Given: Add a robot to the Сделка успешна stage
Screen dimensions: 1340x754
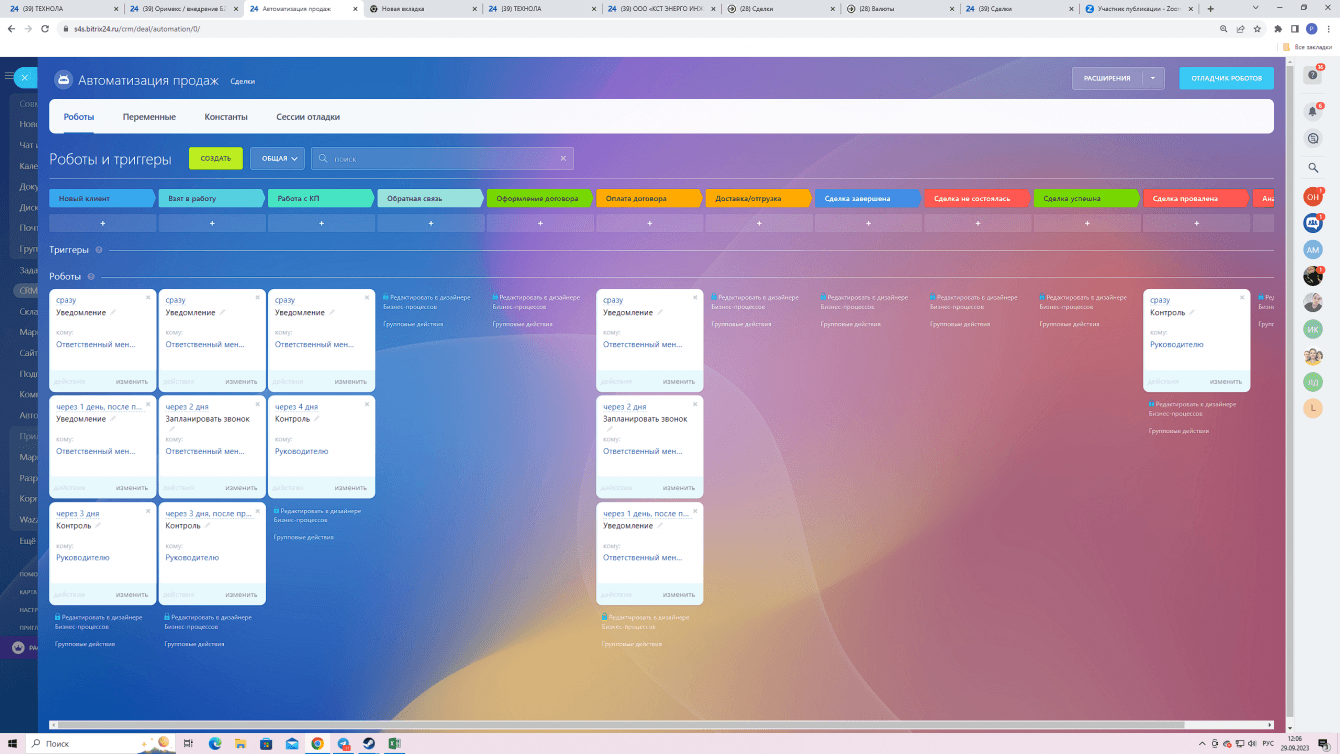Looking at the screenshot, I should click(x=1087, y=223).
